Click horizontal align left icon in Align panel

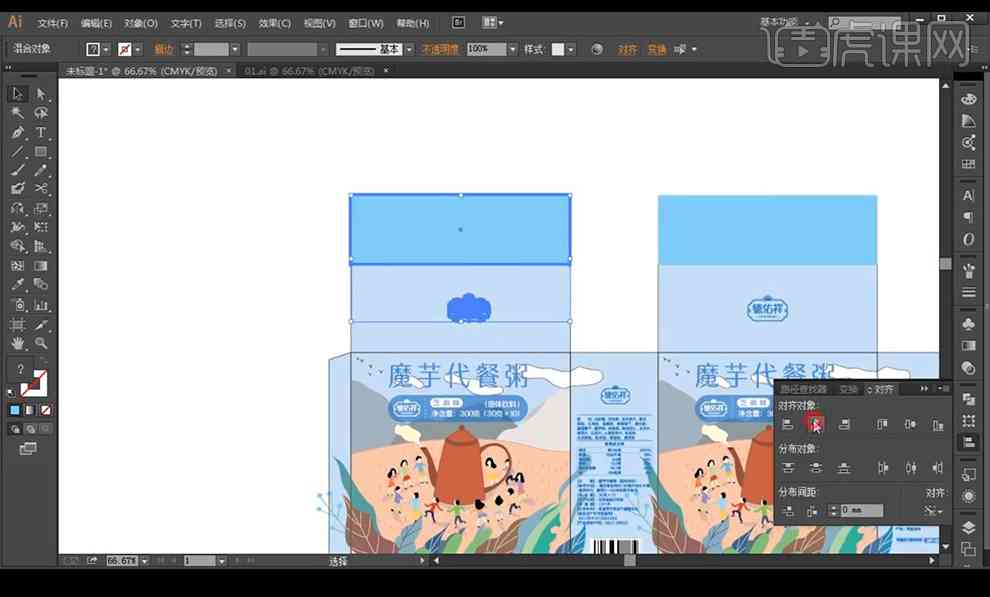click(787, 425)
